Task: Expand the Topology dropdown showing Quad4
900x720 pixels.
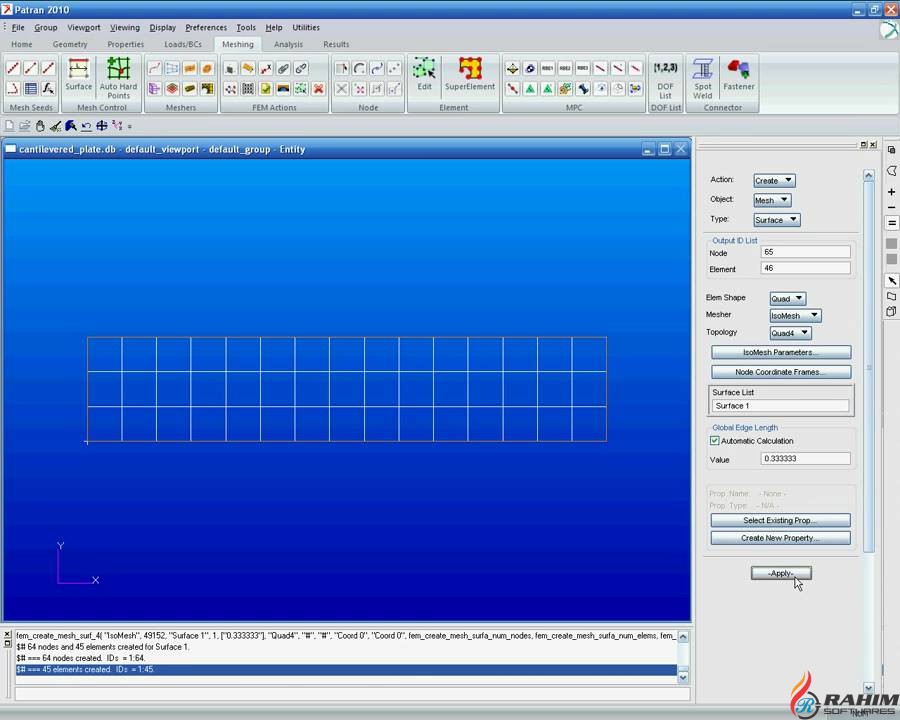Action: click(x=790, y=333)
